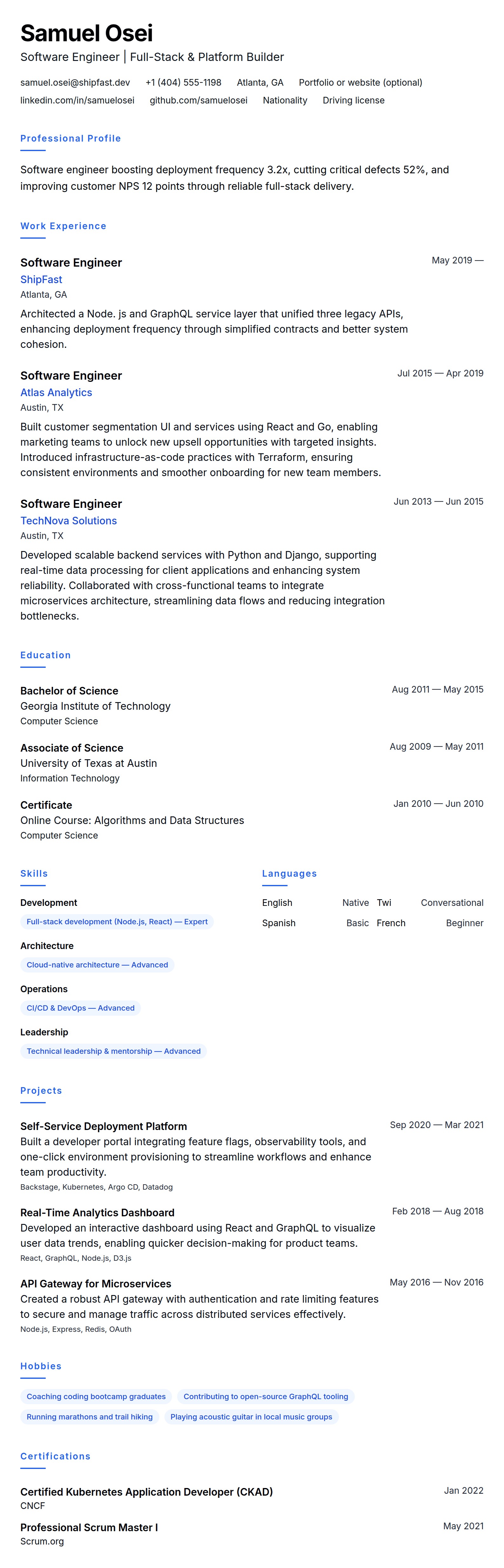This screenshot has width=504, height=1568.
Task: Click the Professional Profile section heading
Action: 70,138
